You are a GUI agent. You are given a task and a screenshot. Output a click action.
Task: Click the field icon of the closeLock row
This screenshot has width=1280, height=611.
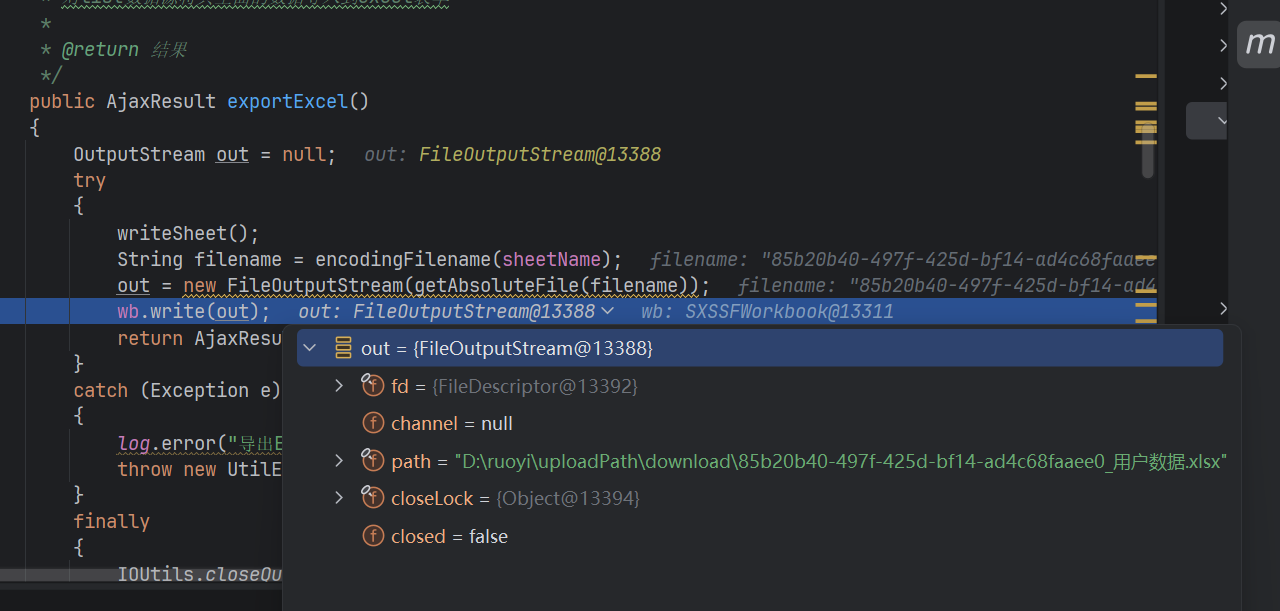click(x=372, y=497)
